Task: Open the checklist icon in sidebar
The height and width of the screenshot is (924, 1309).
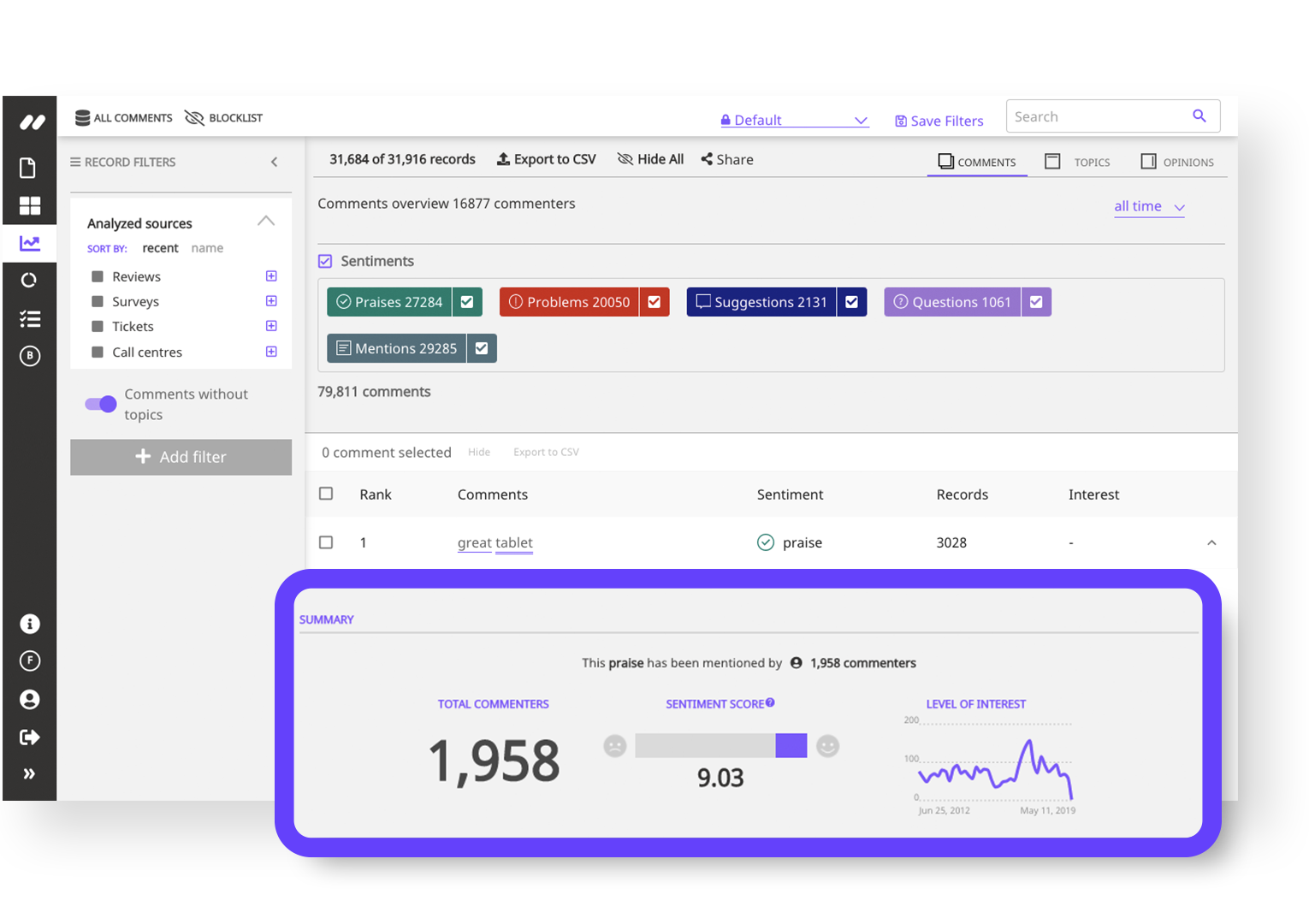Action: point(28,318)
